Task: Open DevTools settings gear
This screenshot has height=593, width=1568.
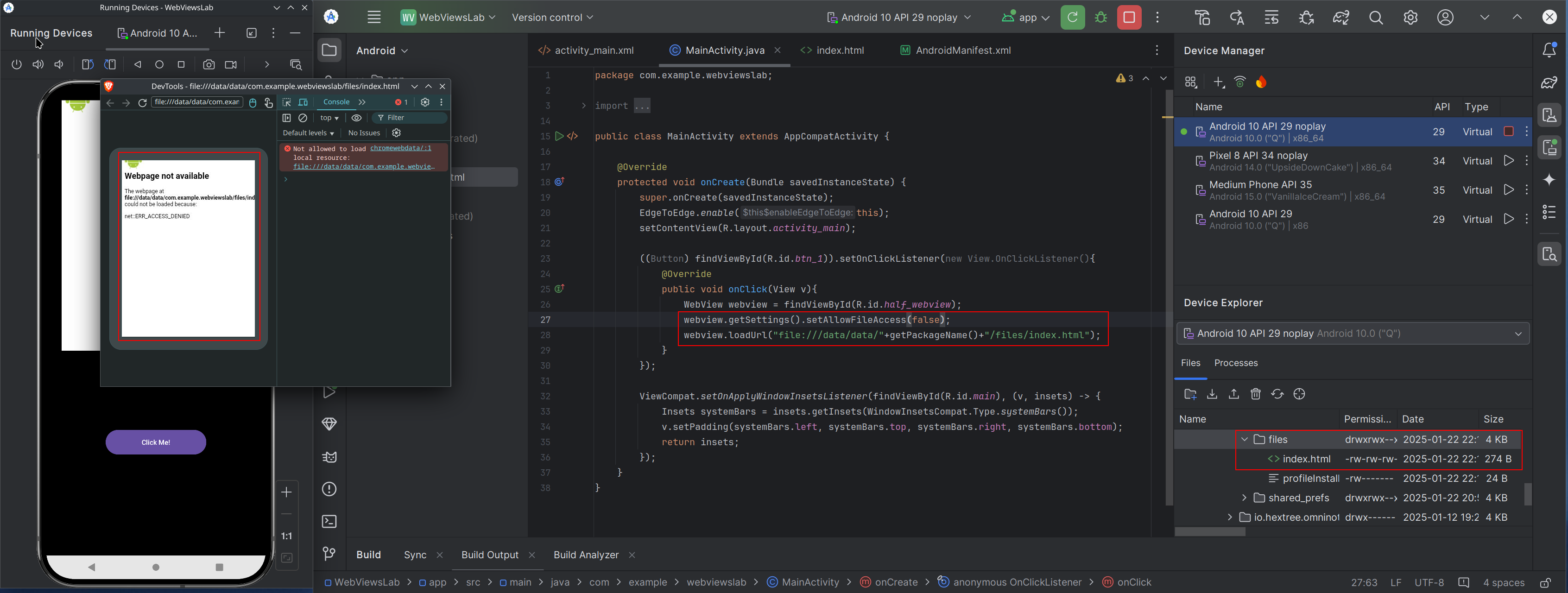Action: pos(425,102)
